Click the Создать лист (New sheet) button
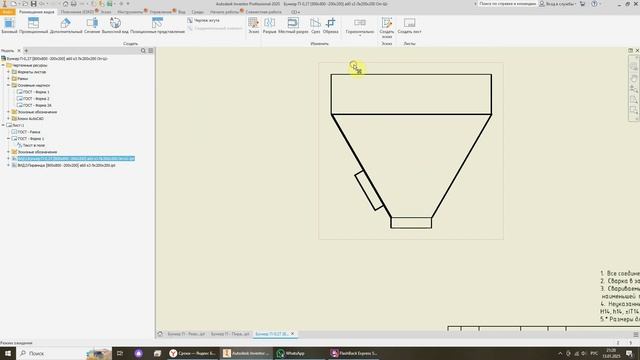Screen dimensions: 640x360 point(409,25)
